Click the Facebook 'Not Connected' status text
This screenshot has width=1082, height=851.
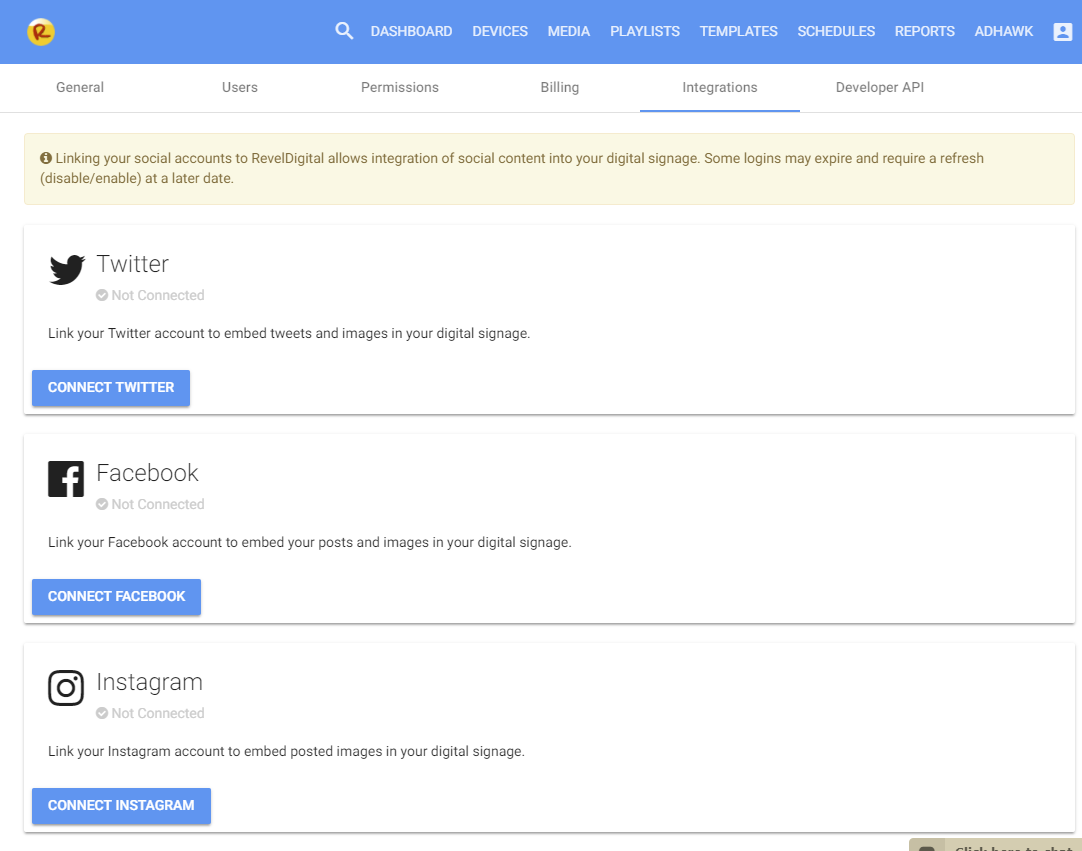(x=158, y=505)
